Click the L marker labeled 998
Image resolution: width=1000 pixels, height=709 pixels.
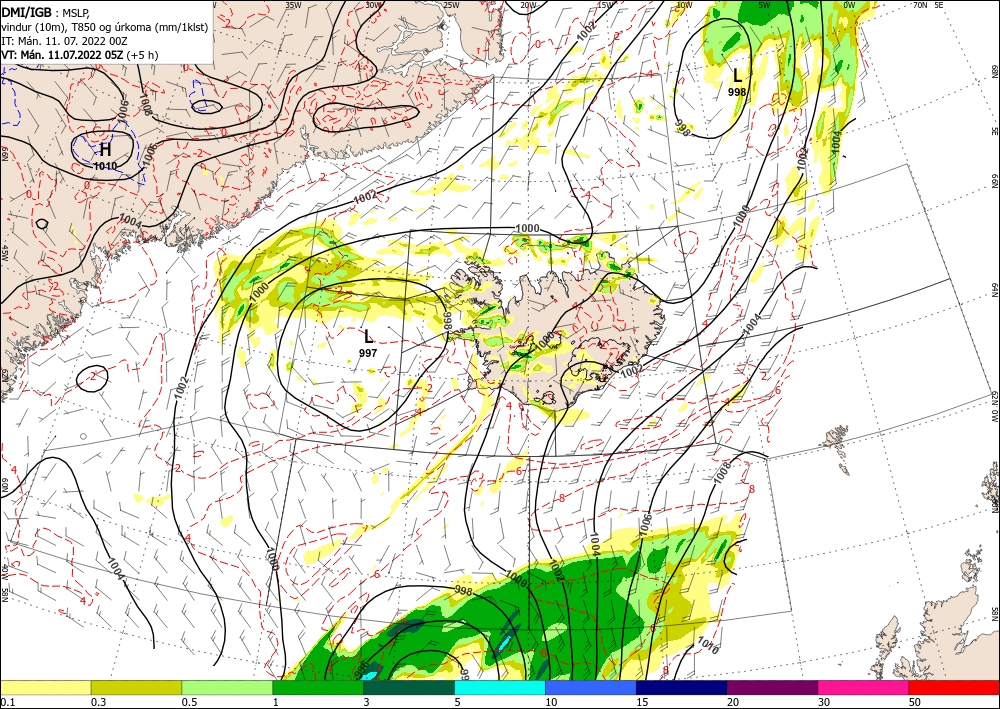click(737, 76)
